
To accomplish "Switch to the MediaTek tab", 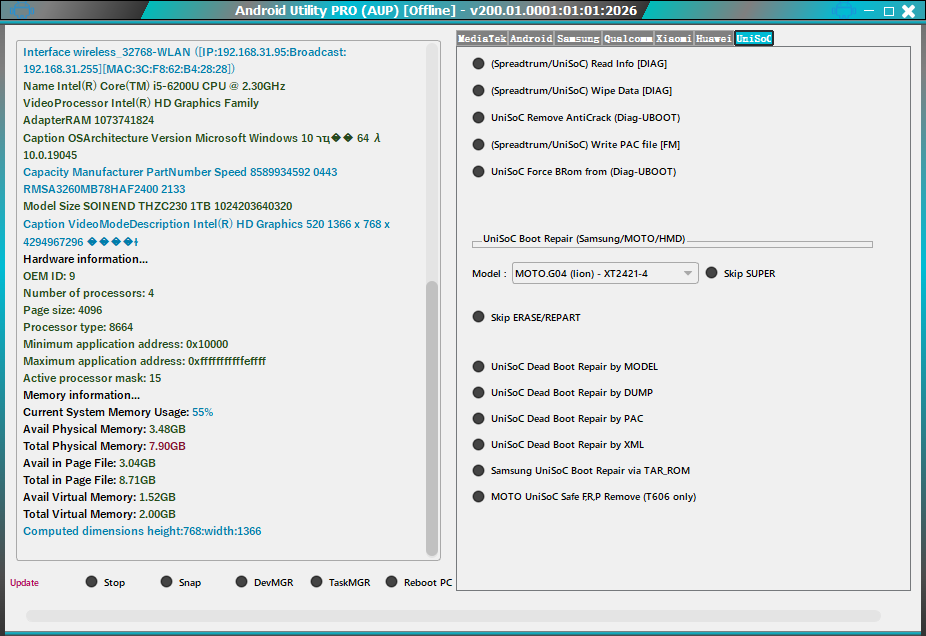I will 481,38.
